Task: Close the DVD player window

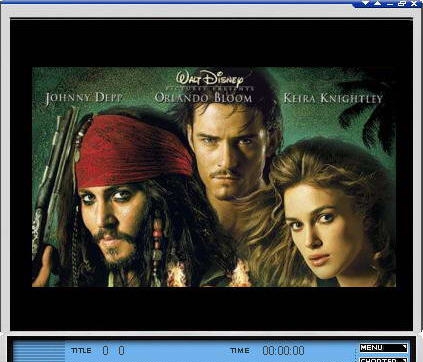Action: 414,3
